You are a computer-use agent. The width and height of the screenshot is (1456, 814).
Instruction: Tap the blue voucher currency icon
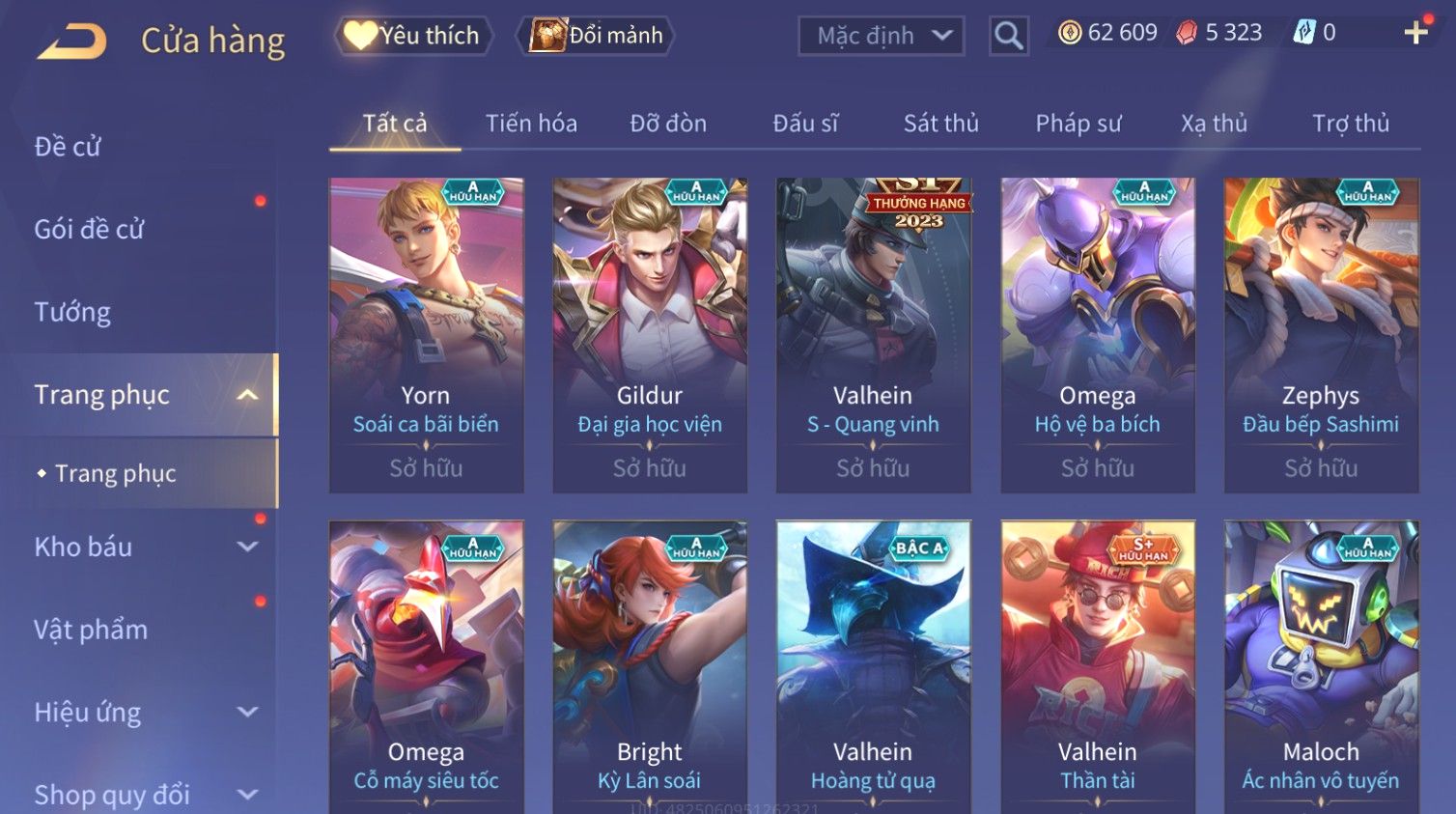click(1304, 33)
